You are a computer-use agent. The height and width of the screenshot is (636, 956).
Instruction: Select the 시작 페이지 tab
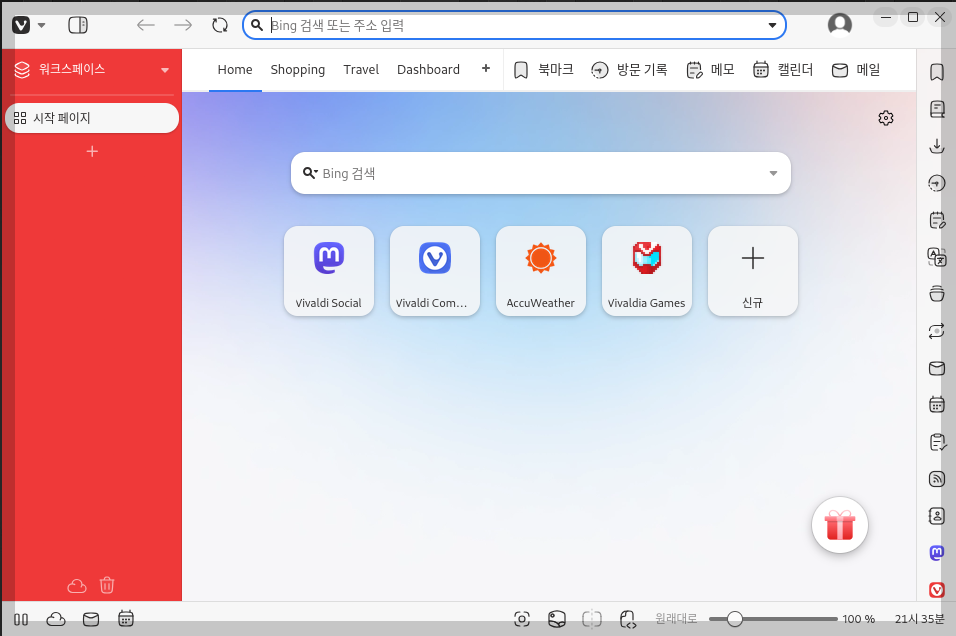pos(92,118)
